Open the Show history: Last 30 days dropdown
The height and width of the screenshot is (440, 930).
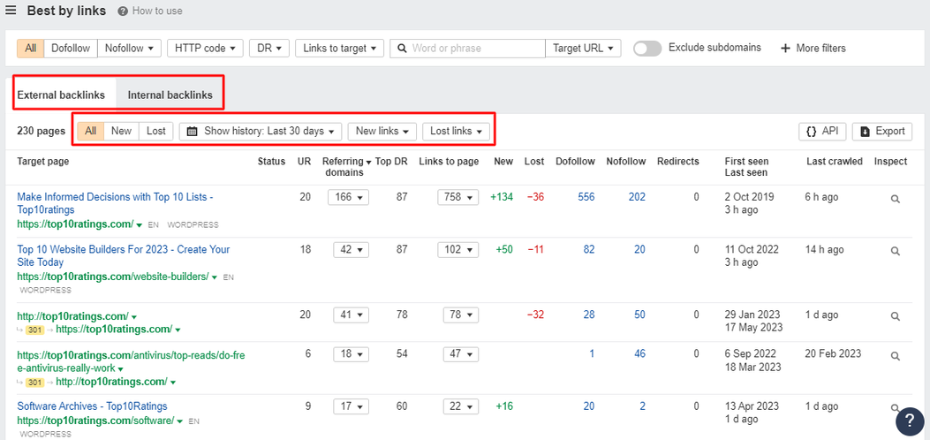click(x=260, y=131)
